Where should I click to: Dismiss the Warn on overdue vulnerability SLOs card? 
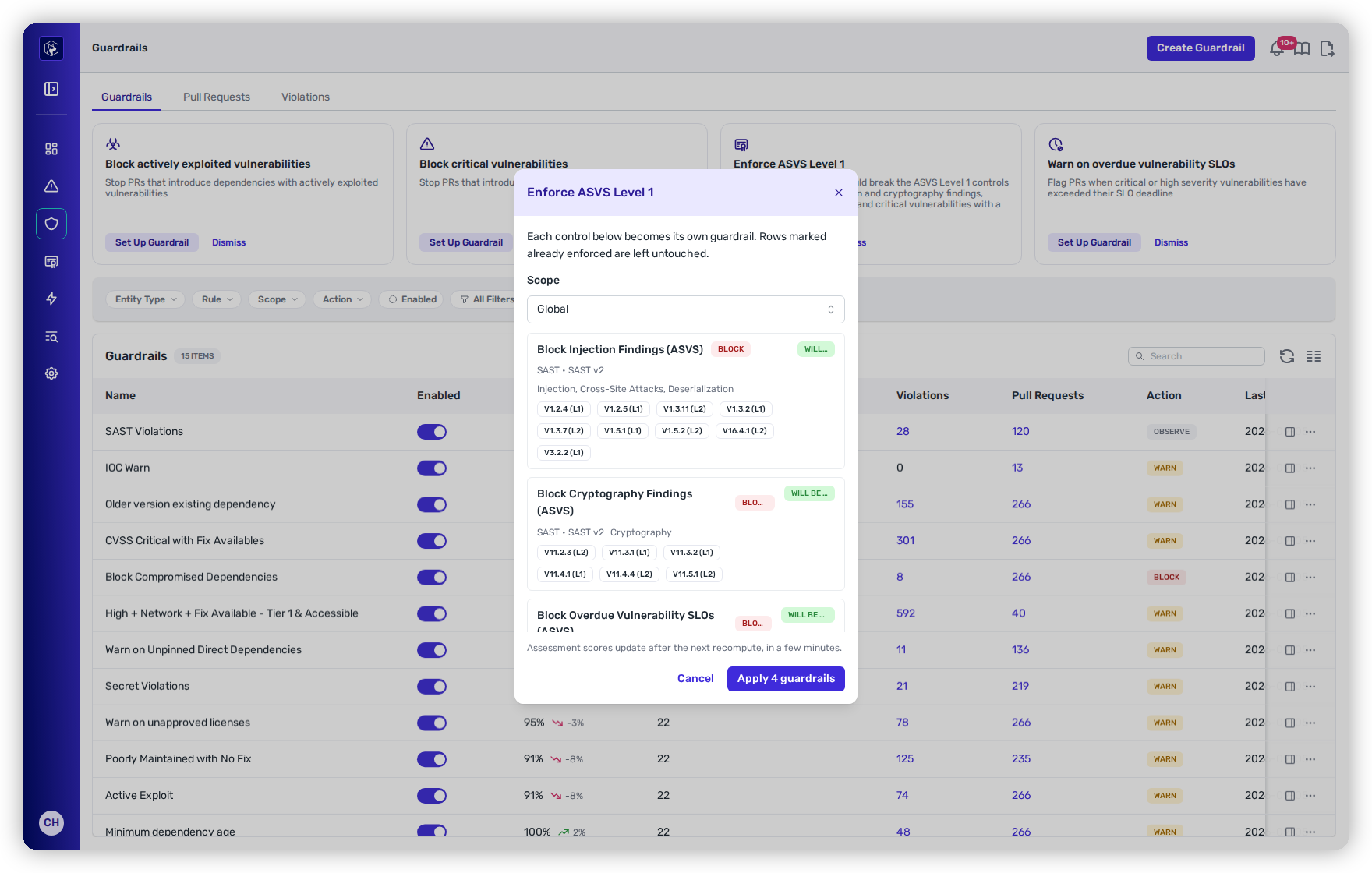click(x=1171, y=242)
